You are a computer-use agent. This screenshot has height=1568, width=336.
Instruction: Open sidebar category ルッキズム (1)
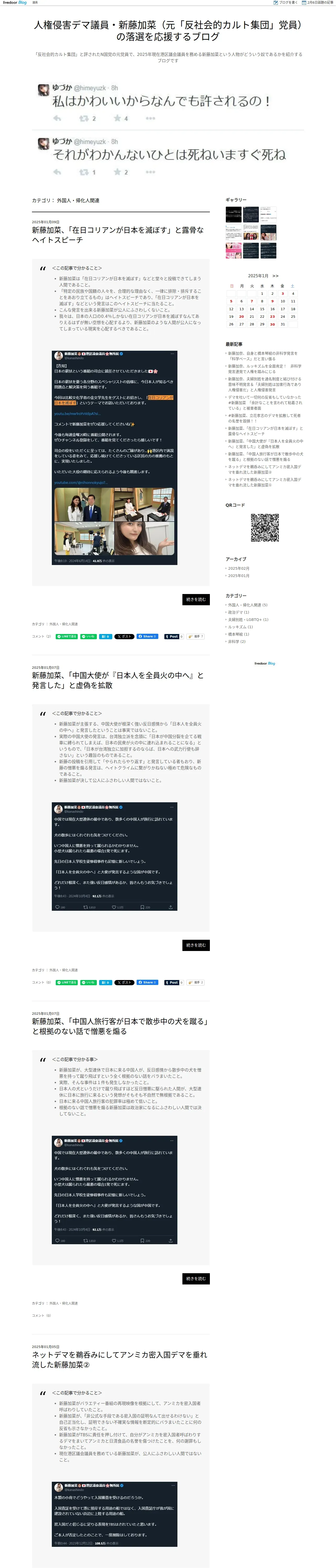(240, 627)
